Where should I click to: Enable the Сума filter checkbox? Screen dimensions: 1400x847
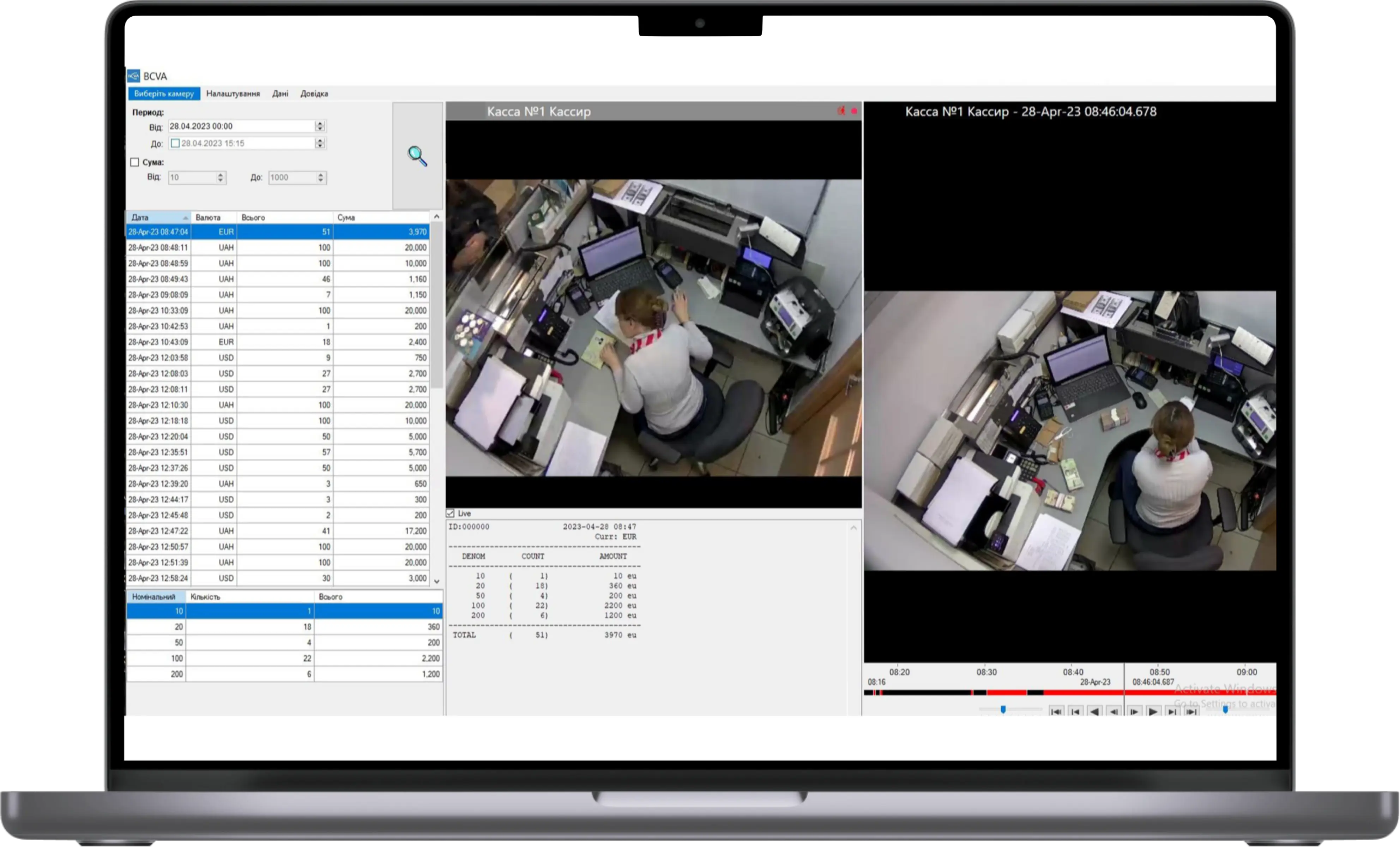click(x=135, y=162)
